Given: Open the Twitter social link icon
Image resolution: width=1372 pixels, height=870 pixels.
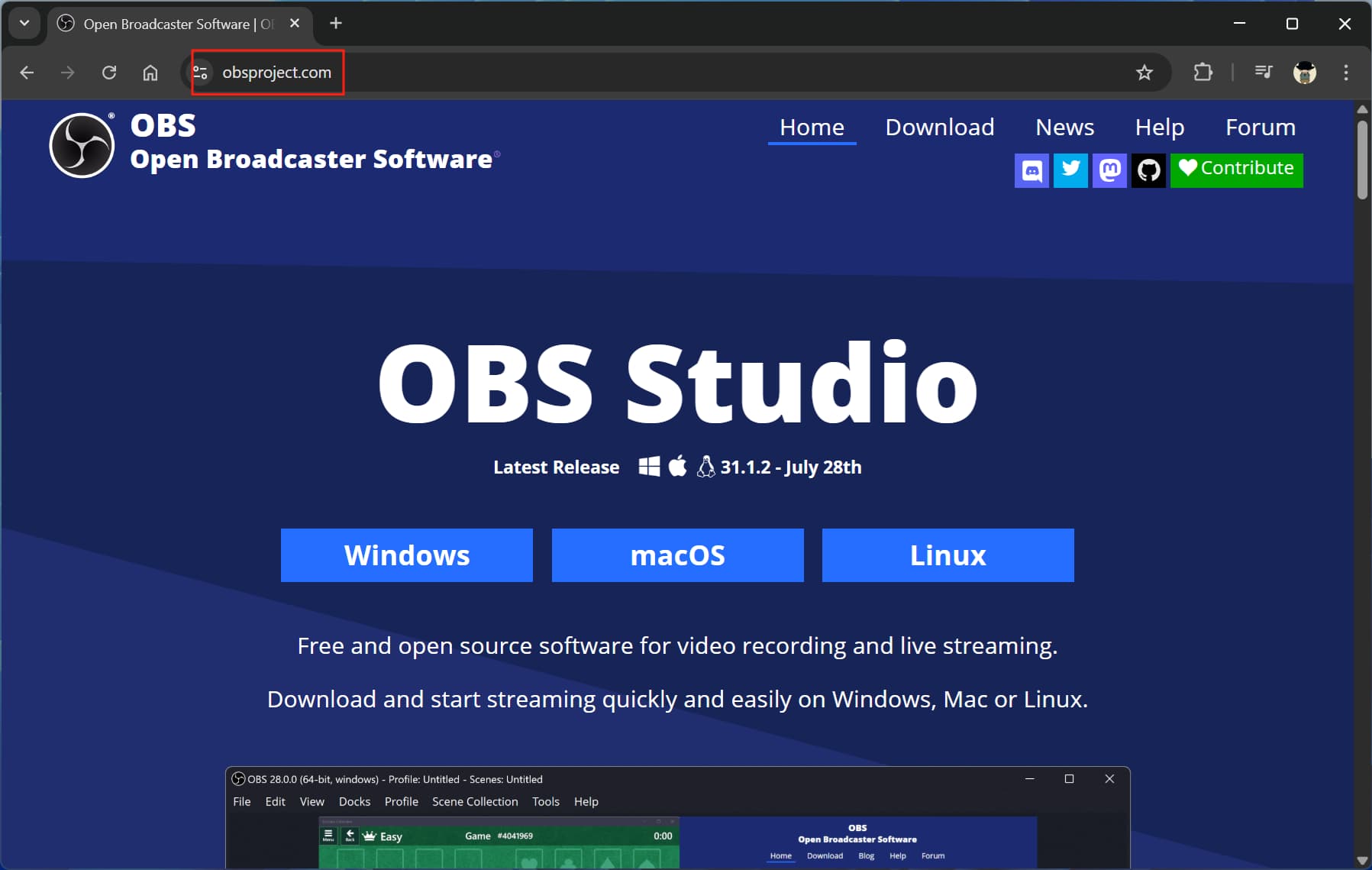Looking at the screenshot, I should pos(1070,170).
